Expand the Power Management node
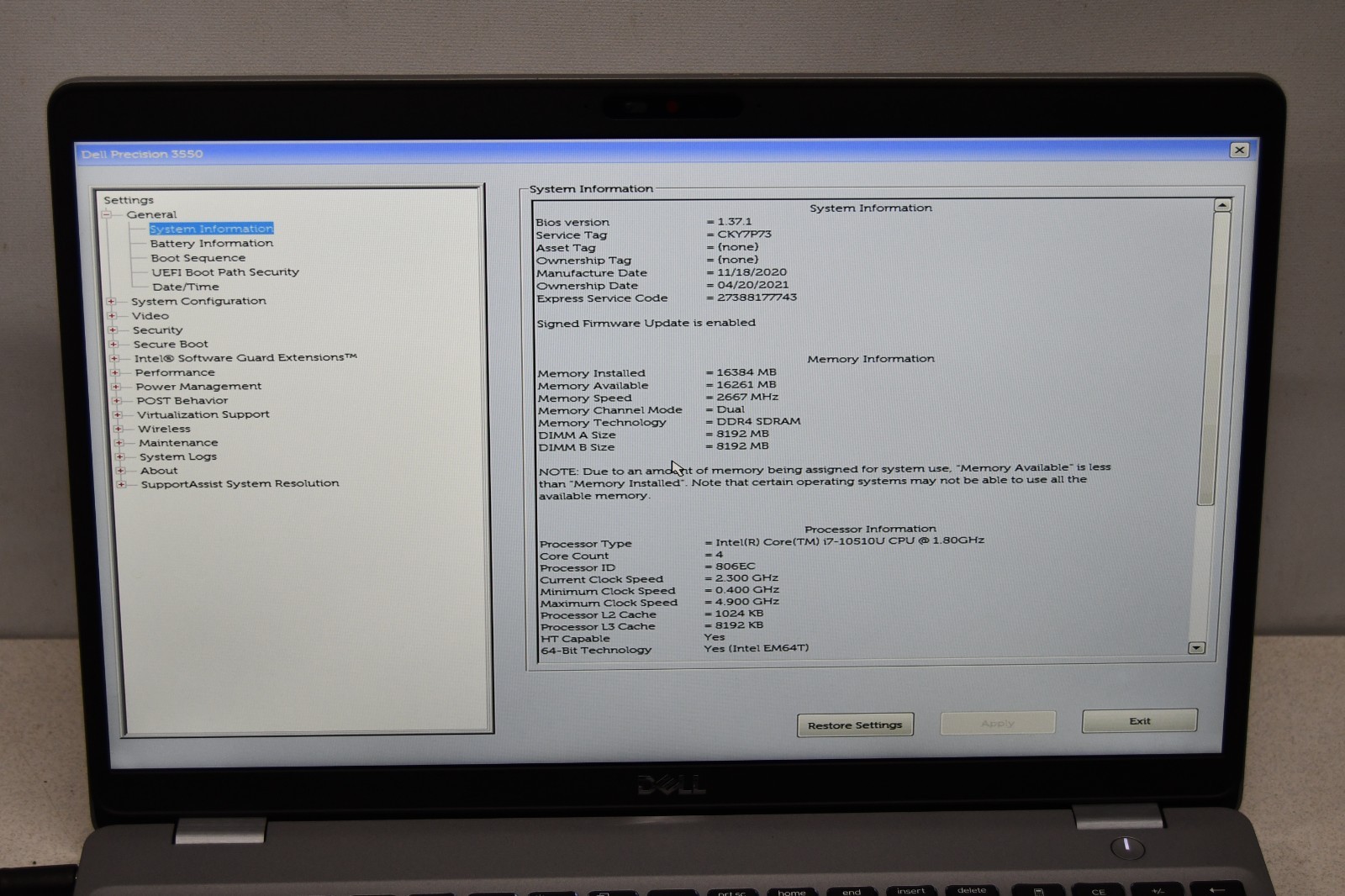This screenshot has height=896, width=1345. (116, 387)
